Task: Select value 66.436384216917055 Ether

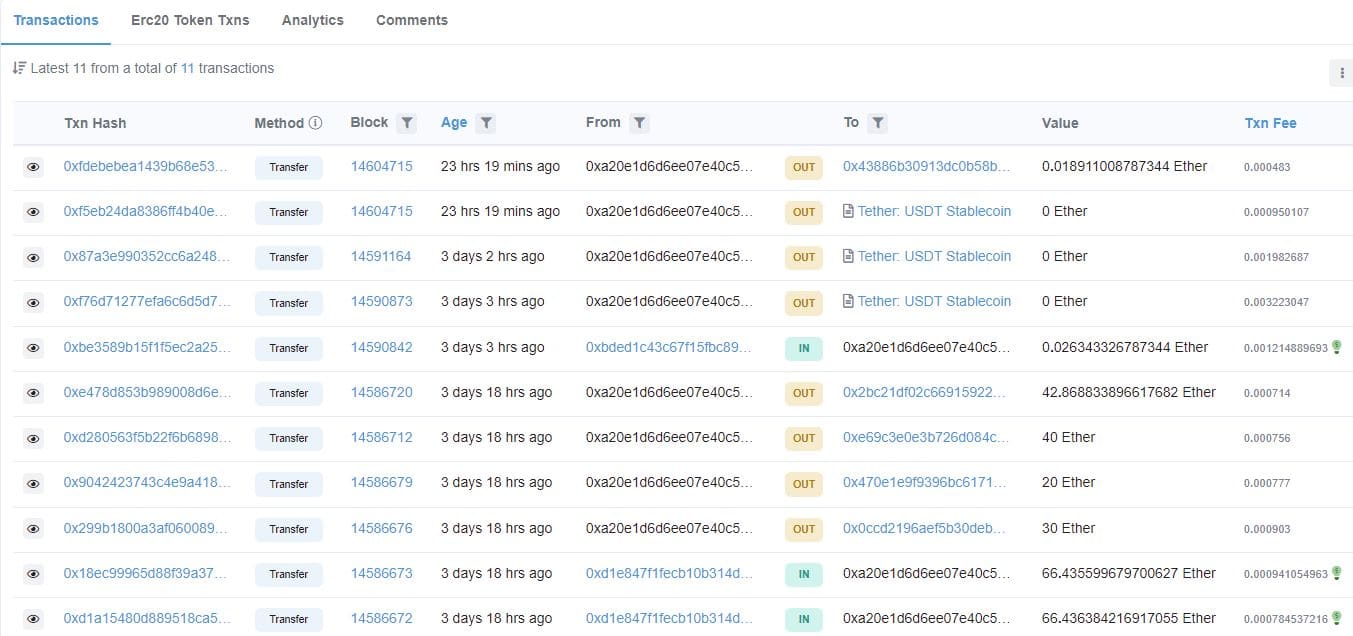Action: 1129,618
